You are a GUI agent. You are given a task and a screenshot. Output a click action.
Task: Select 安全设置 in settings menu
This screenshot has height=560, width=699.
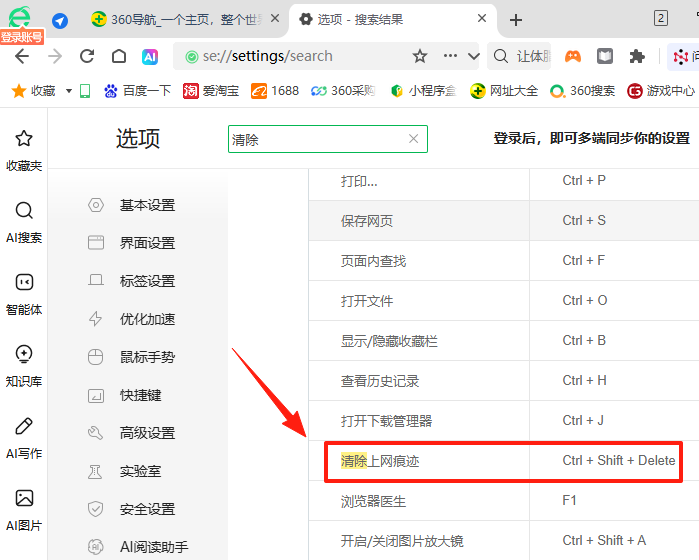click(132, 509)
